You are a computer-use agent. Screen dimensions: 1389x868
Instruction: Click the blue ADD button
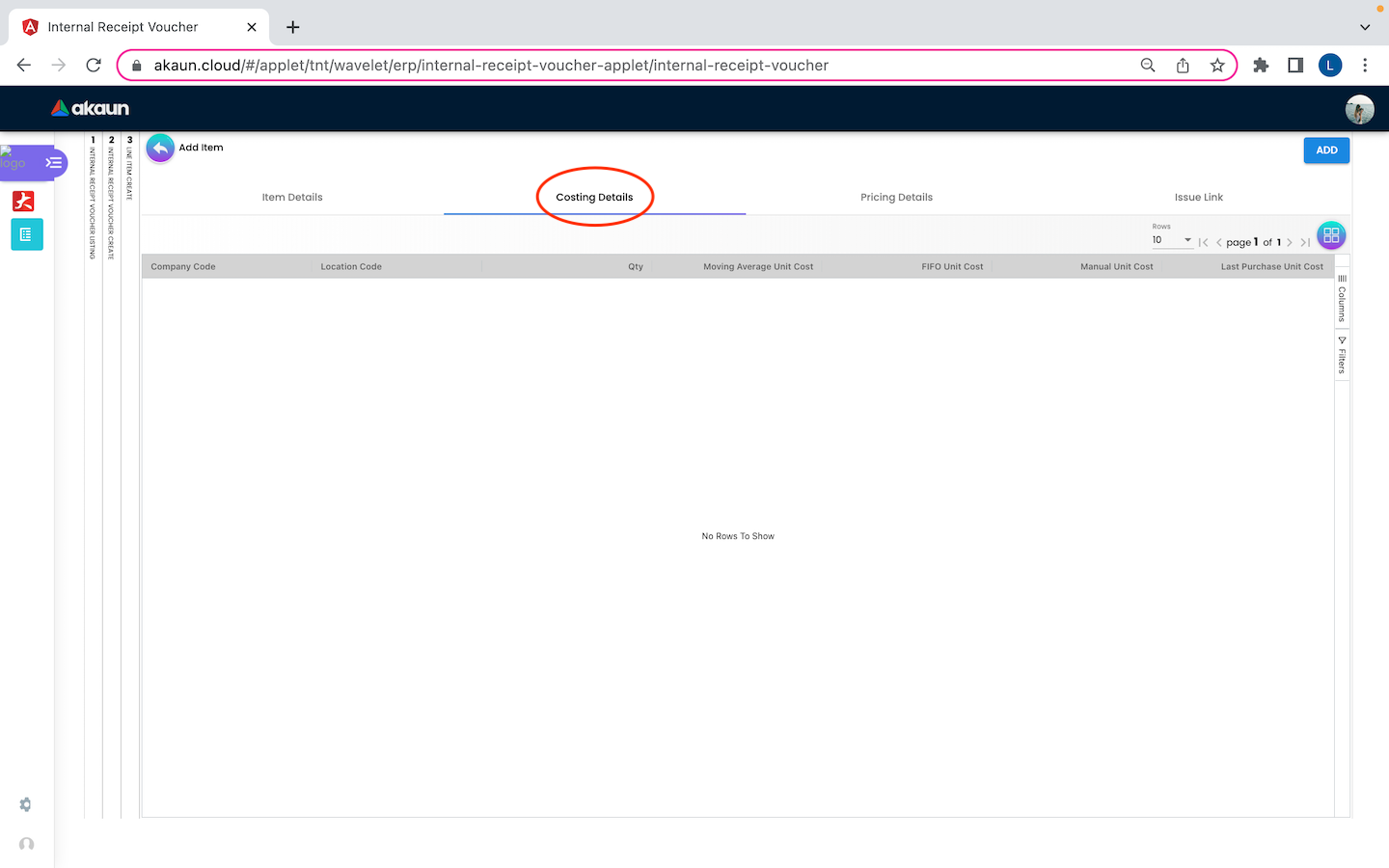pyautogui.click(x=1326, y=150)
